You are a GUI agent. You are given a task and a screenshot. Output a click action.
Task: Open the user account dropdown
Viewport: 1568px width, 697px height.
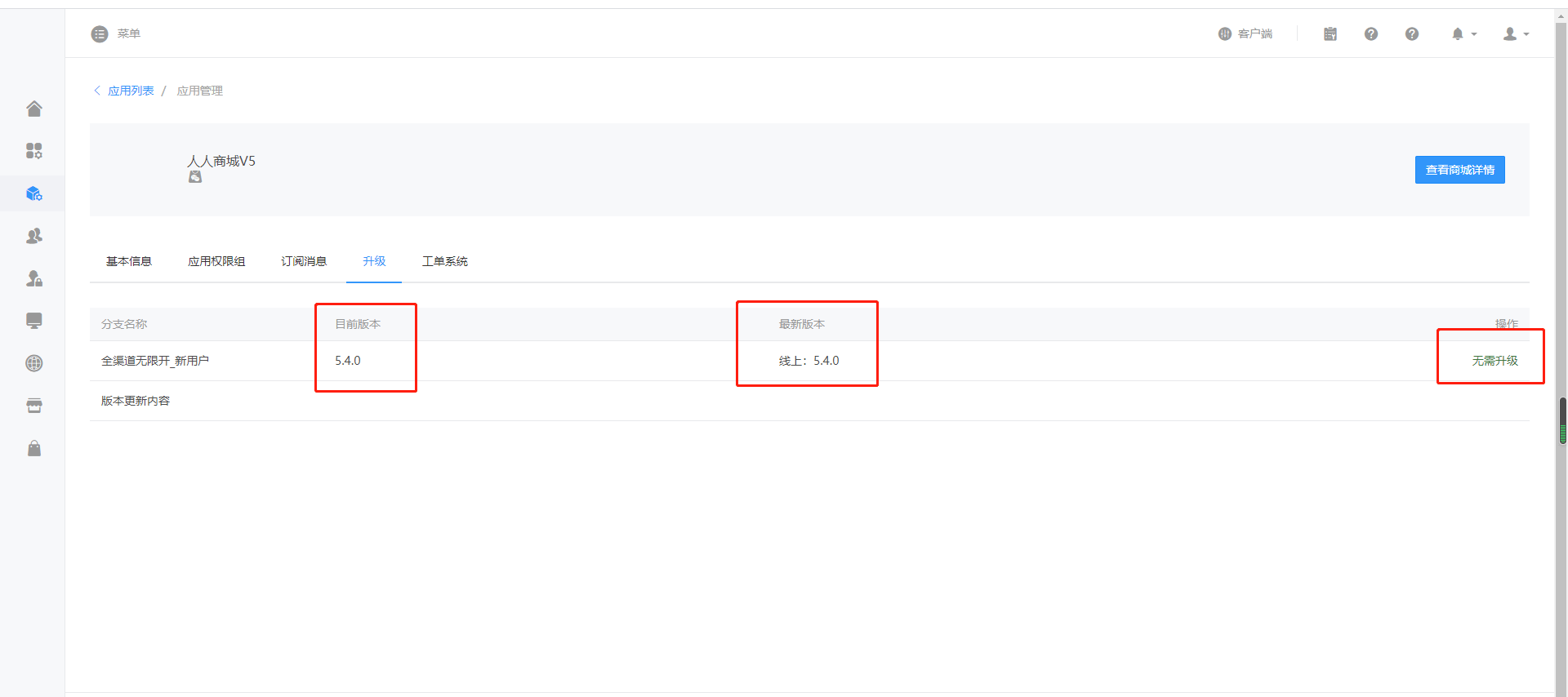[x=1516, y=33]
